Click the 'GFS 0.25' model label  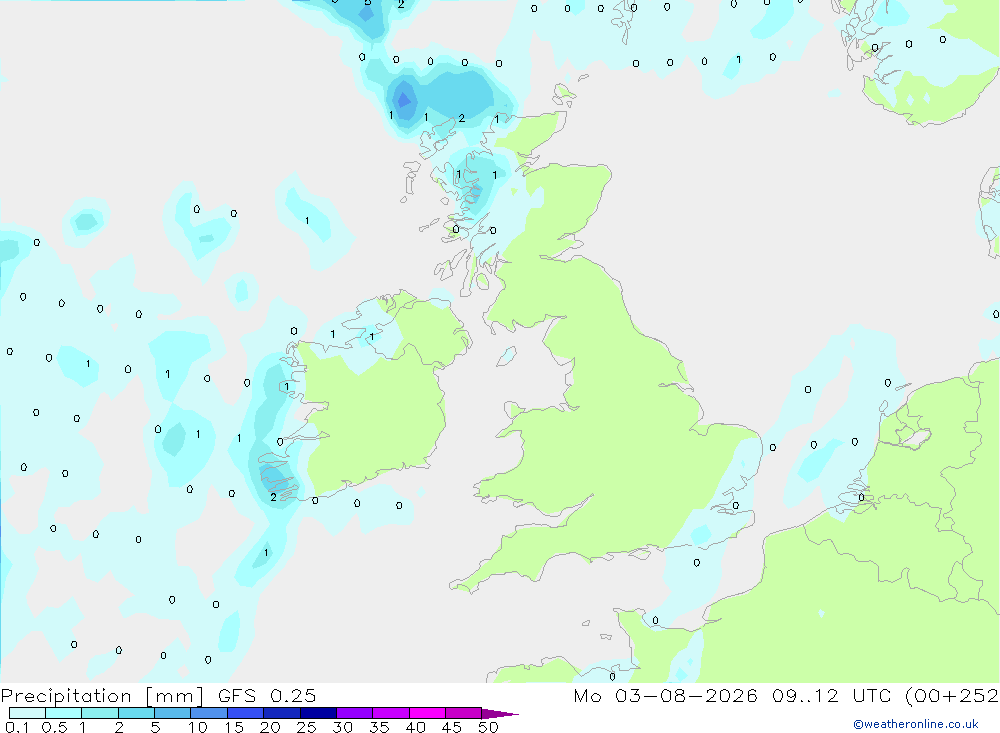tap(267, 696)
